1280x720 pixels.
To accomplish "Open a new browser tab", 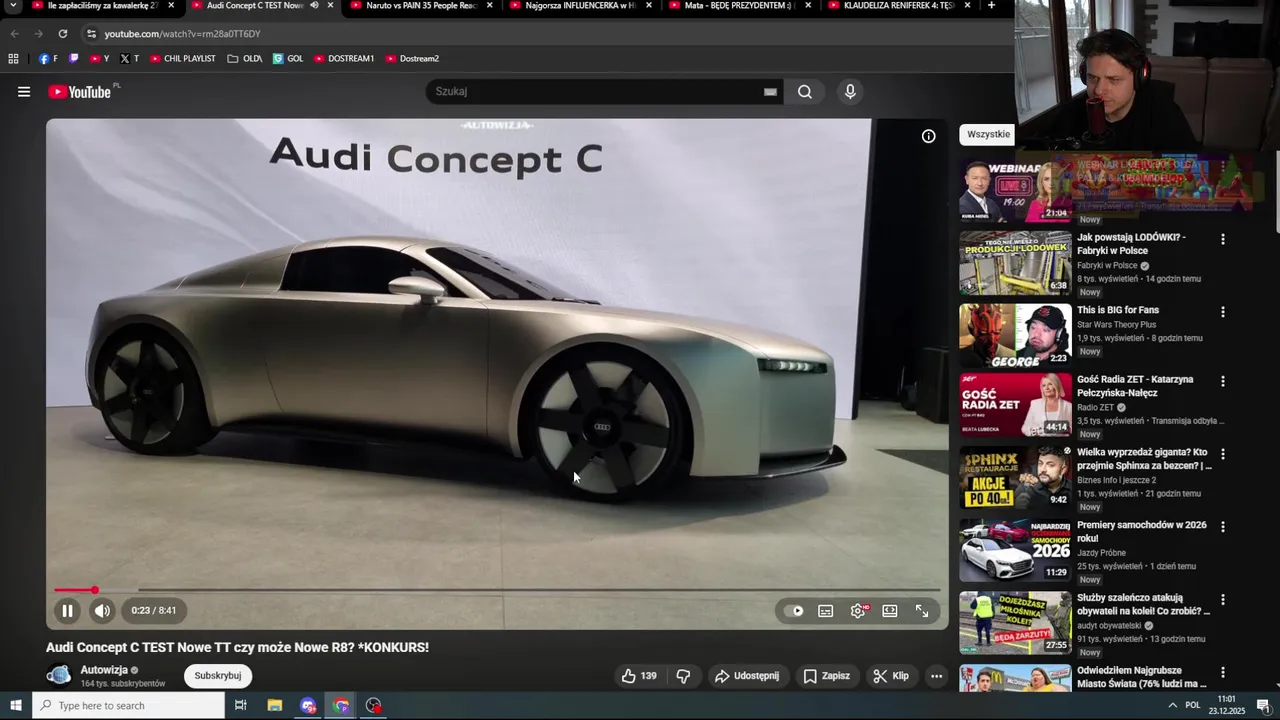I will click(991, 6).
